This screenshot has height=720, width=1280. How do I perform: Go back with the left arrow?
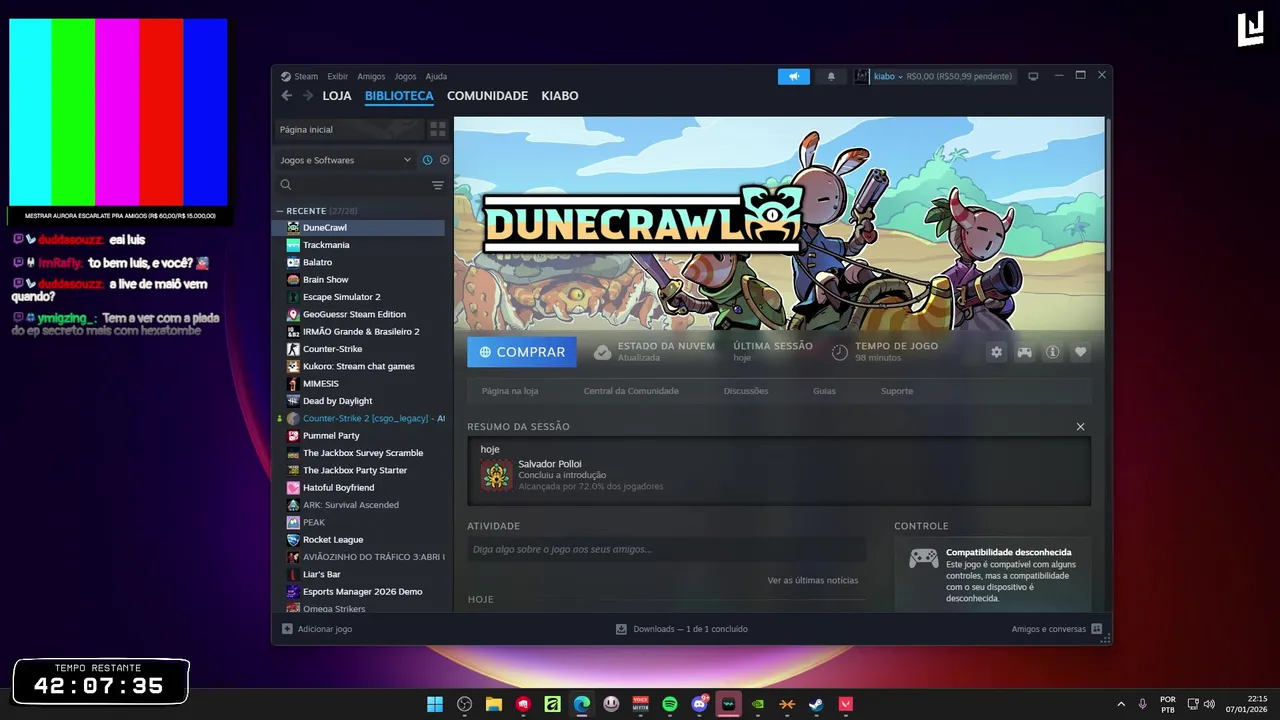coord(287,96)
